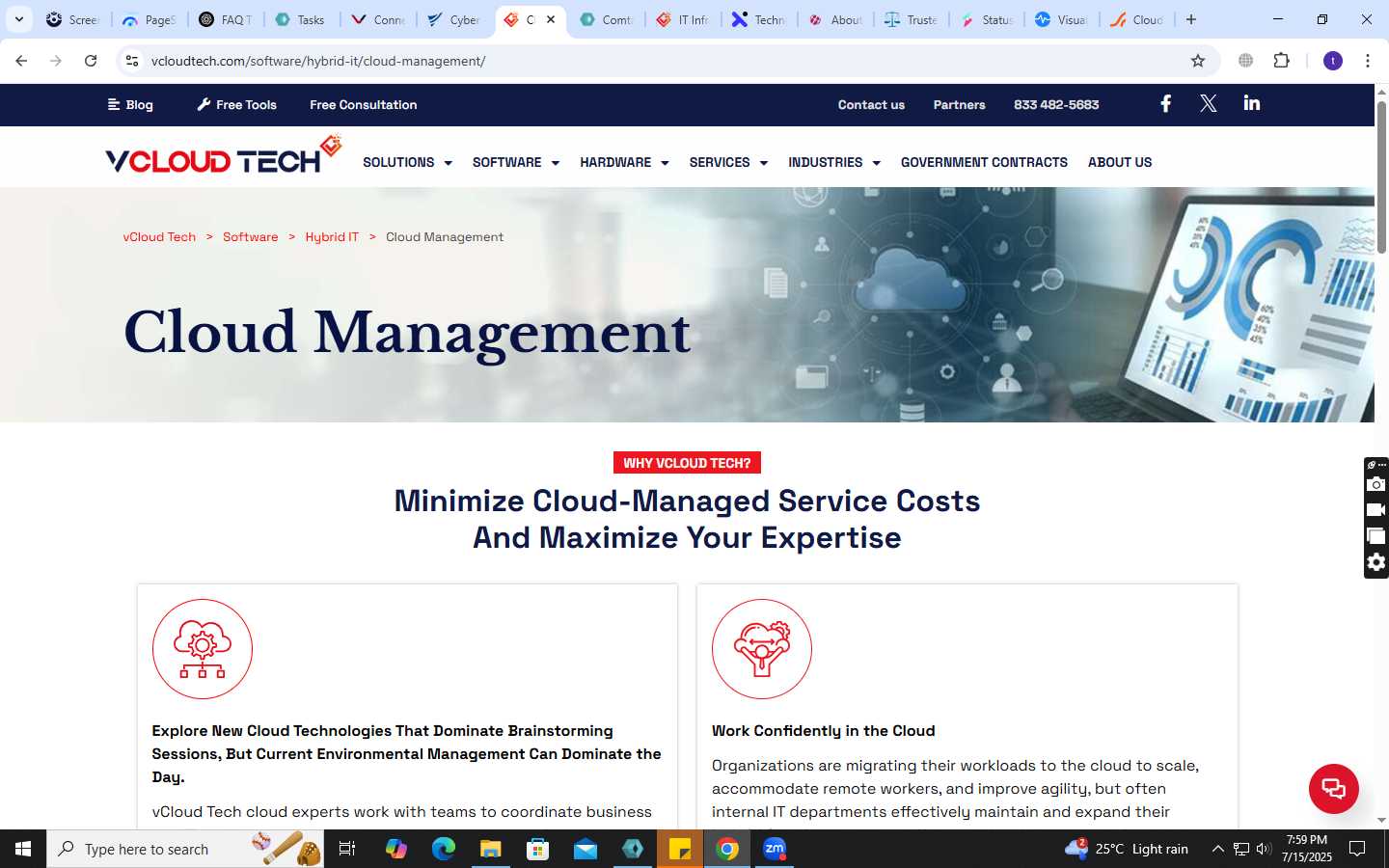Close the active Cloud Management tab
Viewport: 1389px width, 868px height.
point(551,19)
